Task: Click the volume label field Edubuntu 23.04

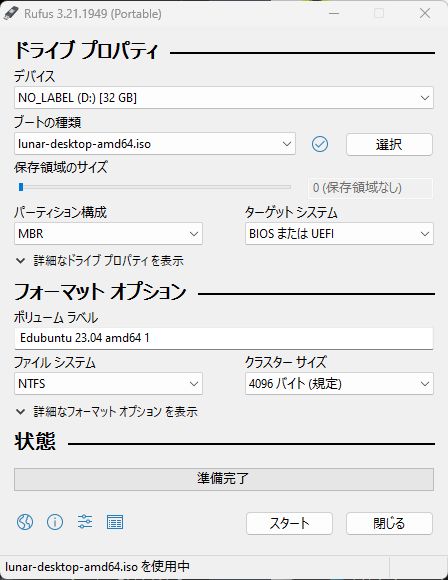Action: click(x=224, y=338)
